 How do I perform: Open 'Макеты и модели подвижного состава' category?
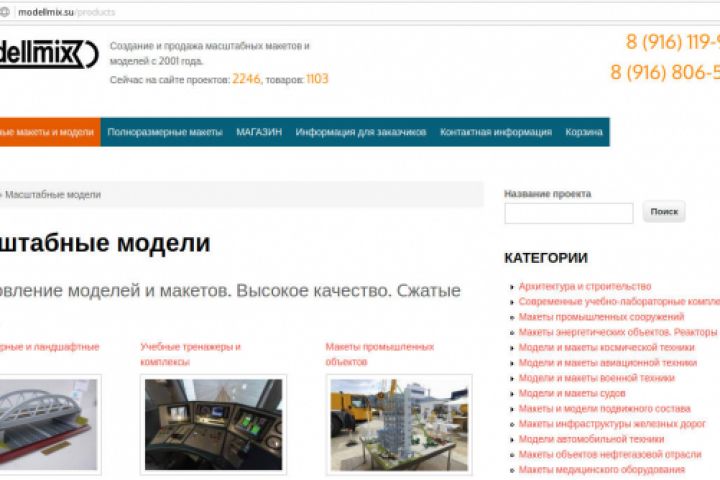604,408
